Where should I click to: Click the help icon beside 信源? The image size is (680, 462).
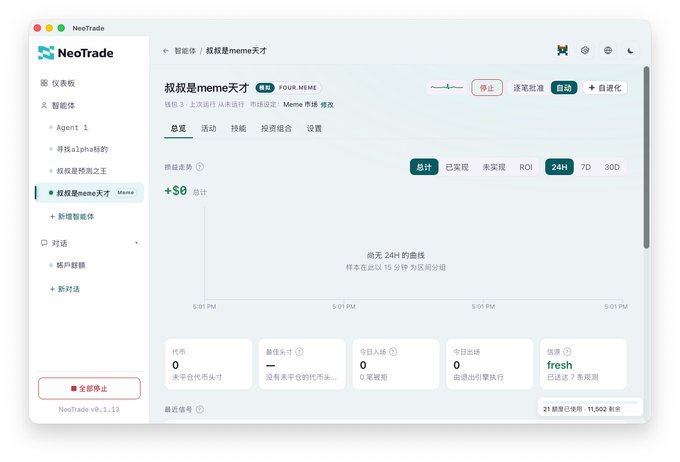(567, 352)
